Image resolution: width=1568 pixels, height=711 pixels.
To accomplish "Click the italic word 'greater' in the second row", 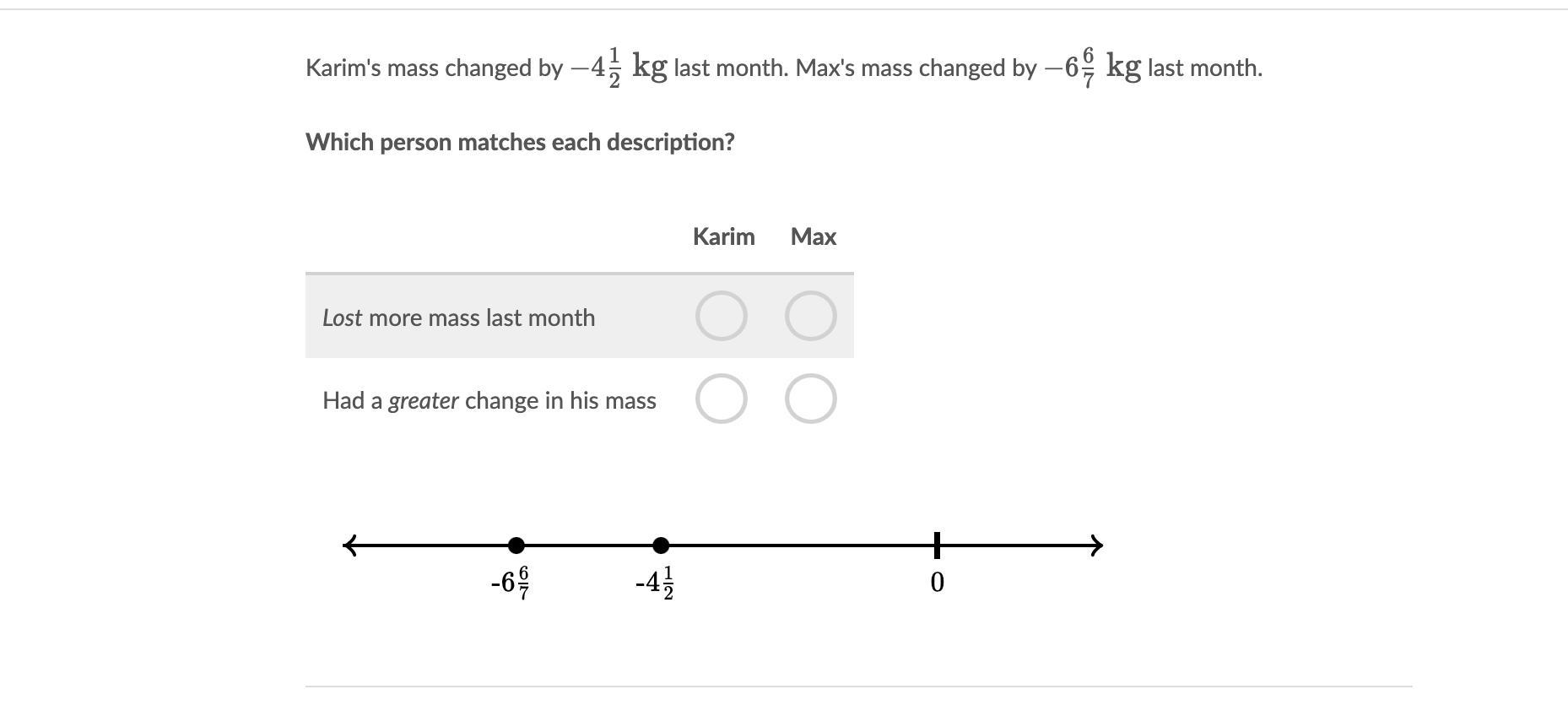I will pyautogui.click(x=423, y=401).
